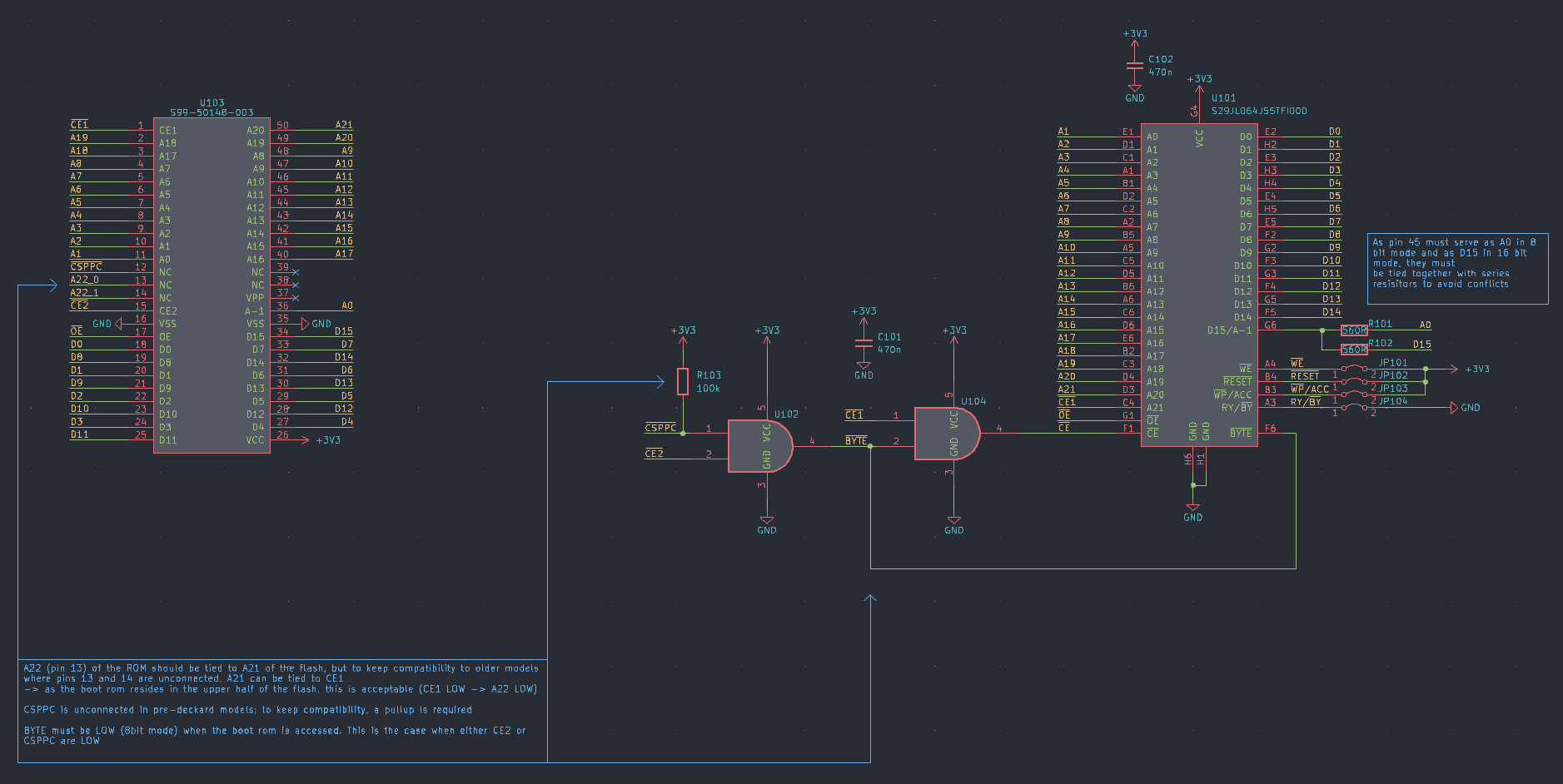Select the WP/ACC net label near JP103
Viewport: 1563px width, 784px height.
coord(1310,389)
